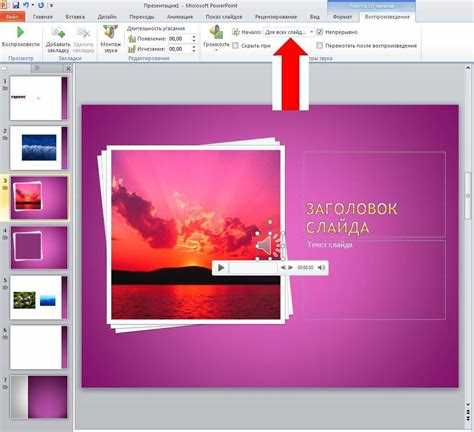474x432 pixels.
Task: Open the orange Файл button
Action: coord(12,17)
